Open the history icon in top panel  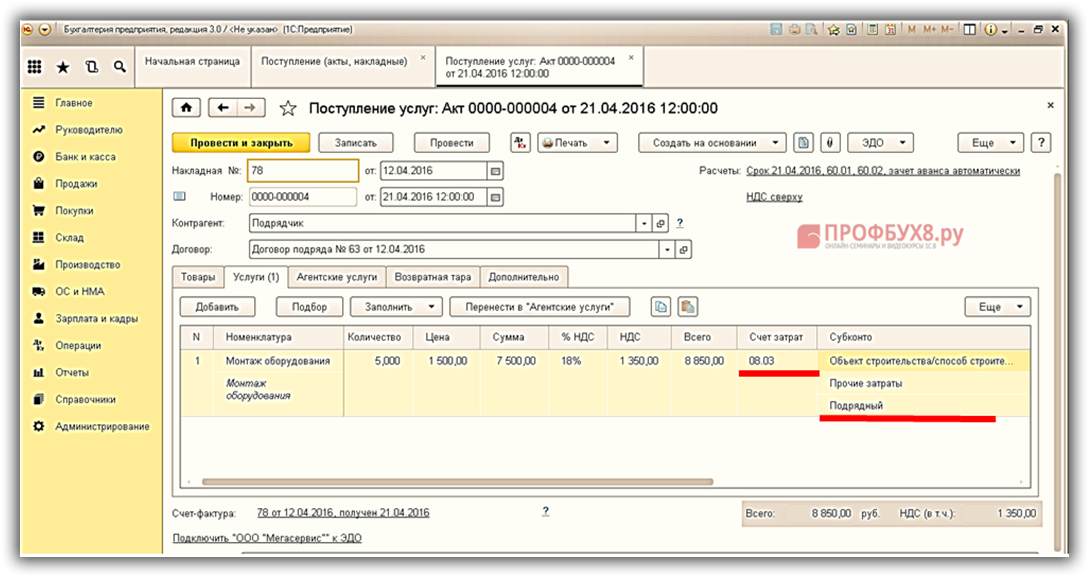tap(92, 67)
